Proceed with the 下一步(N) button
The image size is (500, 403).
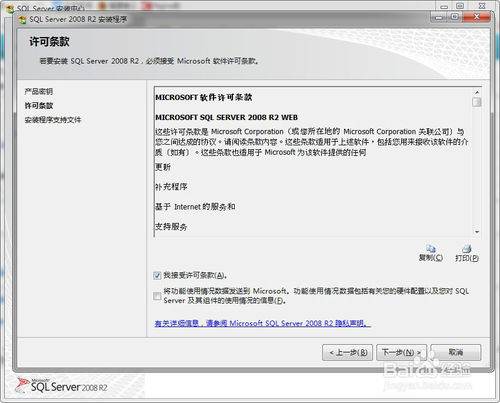pos(401,352)
